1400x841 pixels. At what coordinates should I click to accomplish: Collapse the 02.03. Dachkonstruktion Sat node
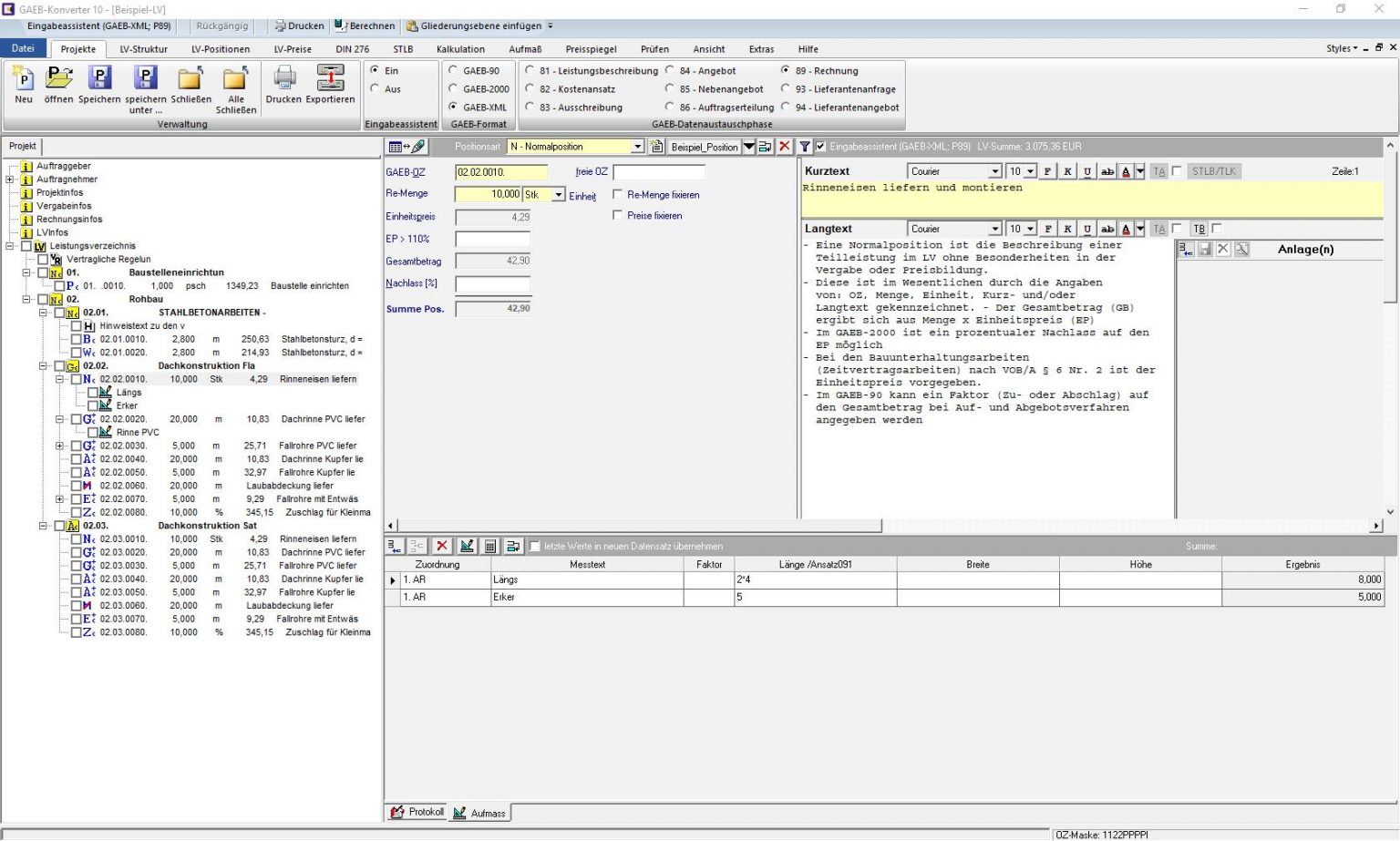pyautogui.click(x=43, y=526)
